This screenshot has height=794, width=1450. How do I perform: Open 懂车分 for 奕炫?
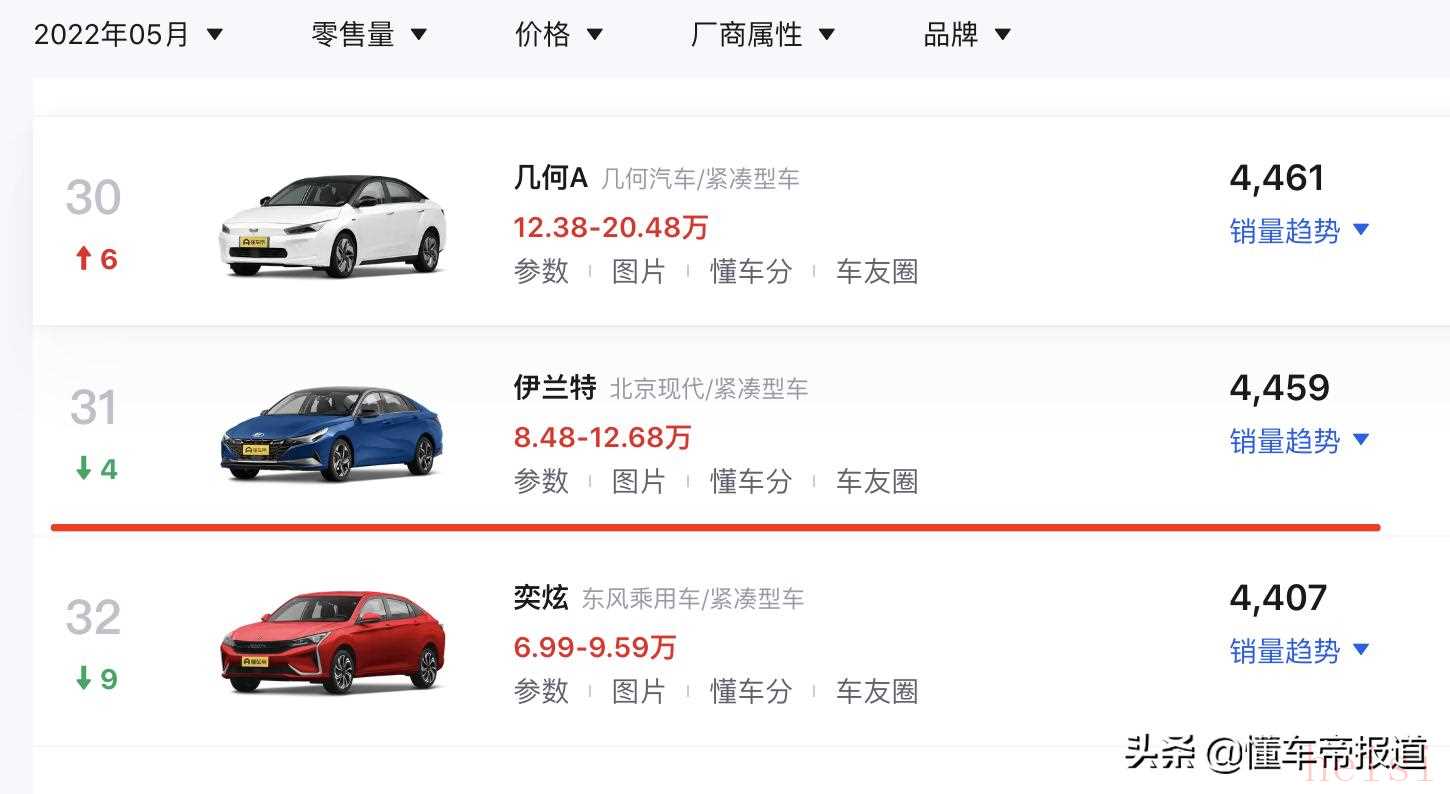pos(751,691)
